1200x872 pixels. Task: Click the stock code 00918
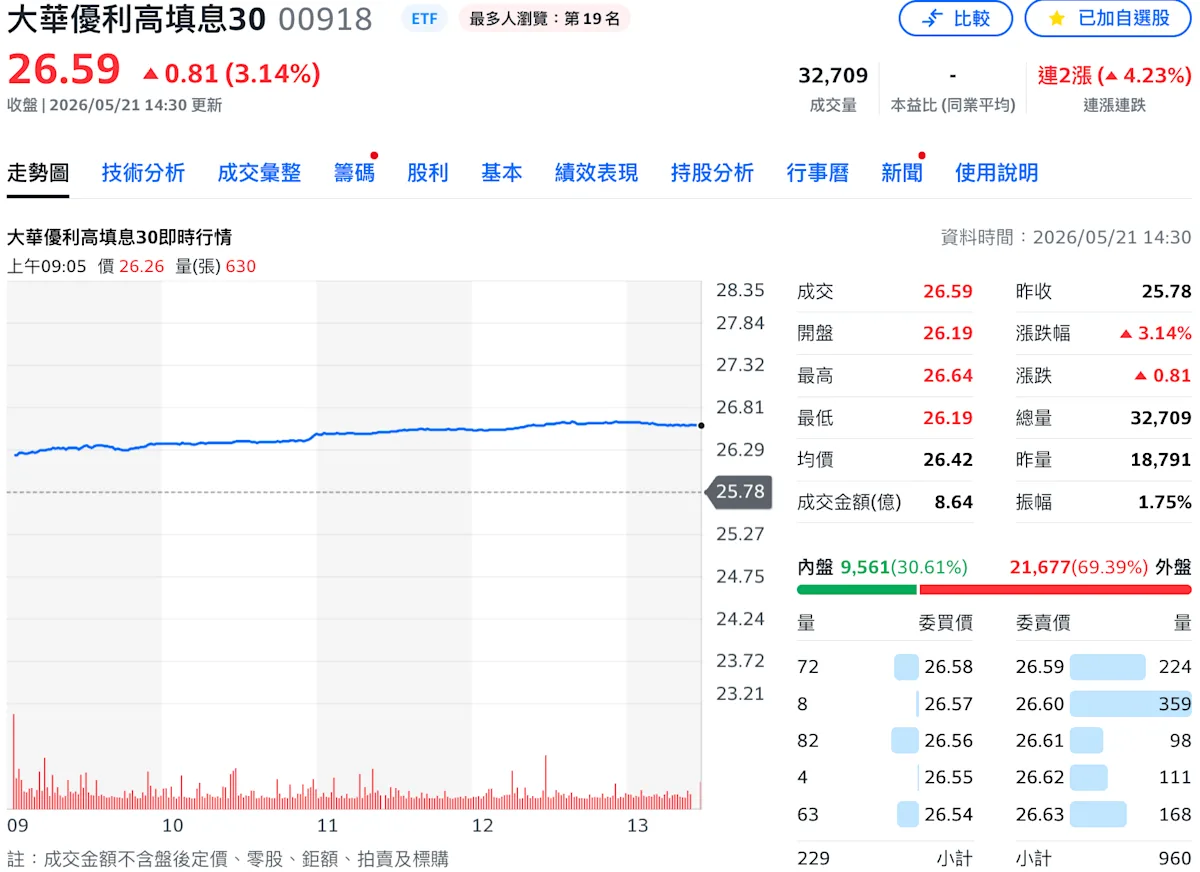pos(325,18)
